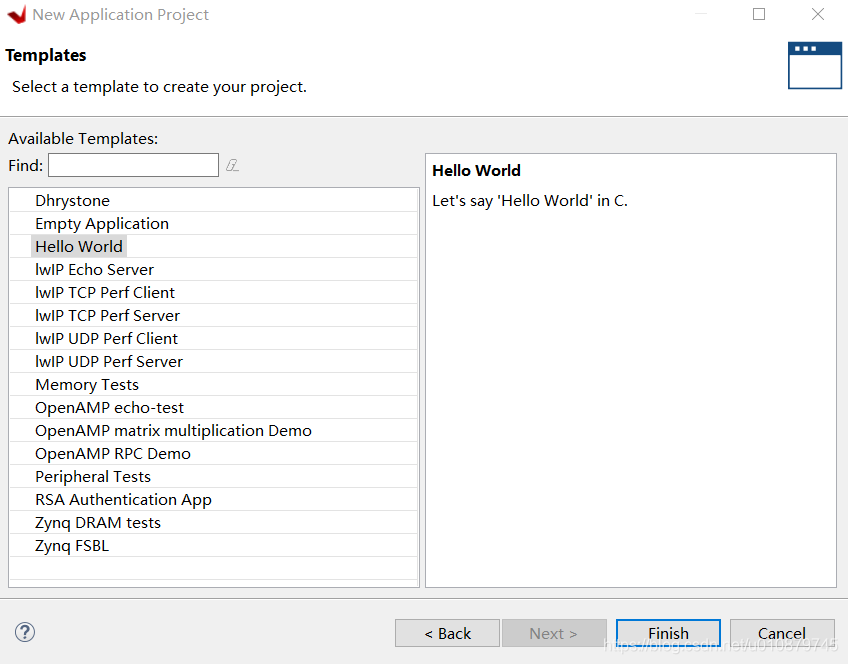Click the greyed-out Next button

(x=554, y=633)
